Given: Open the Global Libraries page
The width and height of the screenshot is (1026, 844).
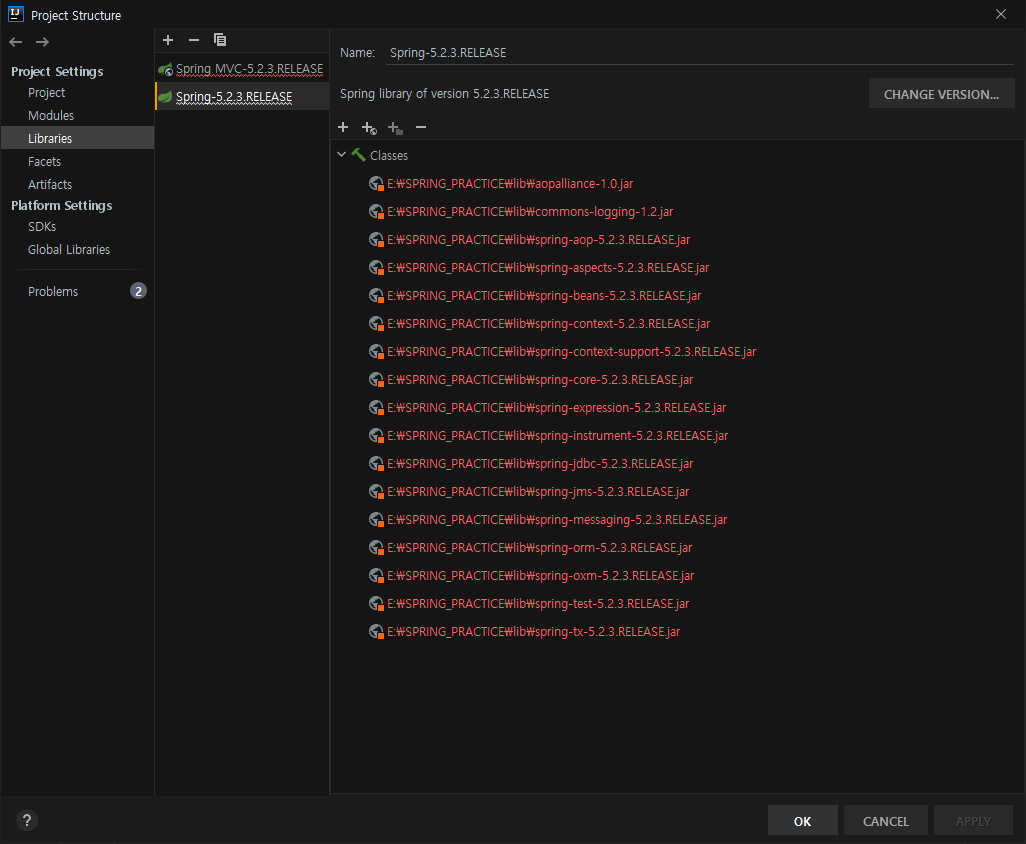Looking at the screenshot, I should 69,250.
